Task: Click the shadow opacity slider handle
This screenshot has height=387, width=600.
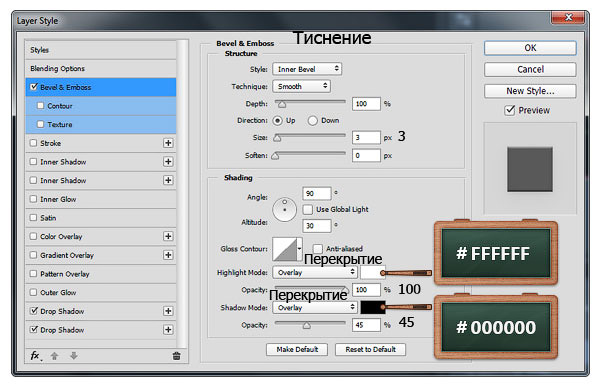Action: tap(307, 325)
